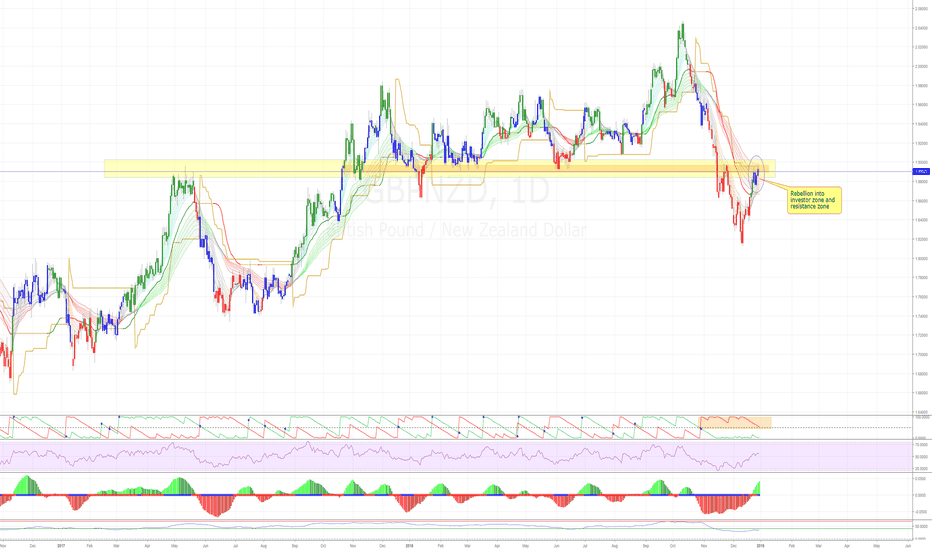Select the orange highlight box in the oscillator pane

735,422
